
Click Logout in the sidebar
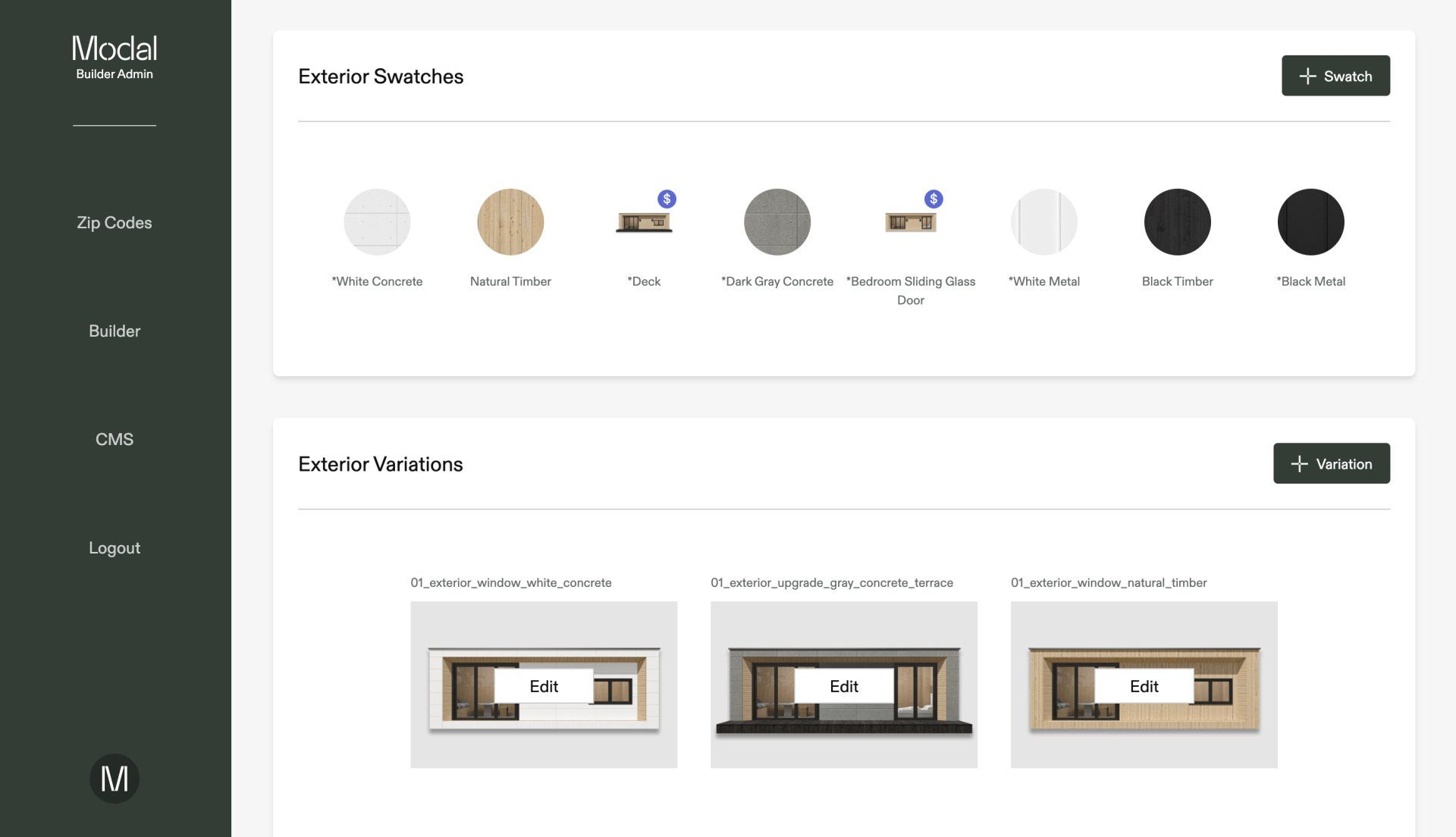pos(114,547)
